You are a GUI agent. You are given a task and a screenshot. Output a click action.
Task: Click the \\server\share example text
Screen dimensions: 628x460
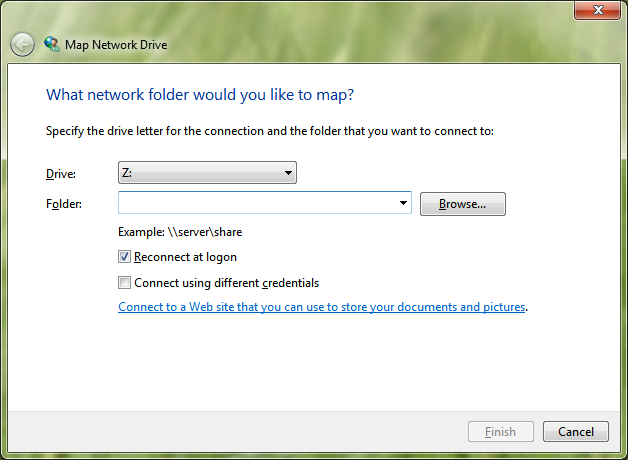tap(205, 232)
